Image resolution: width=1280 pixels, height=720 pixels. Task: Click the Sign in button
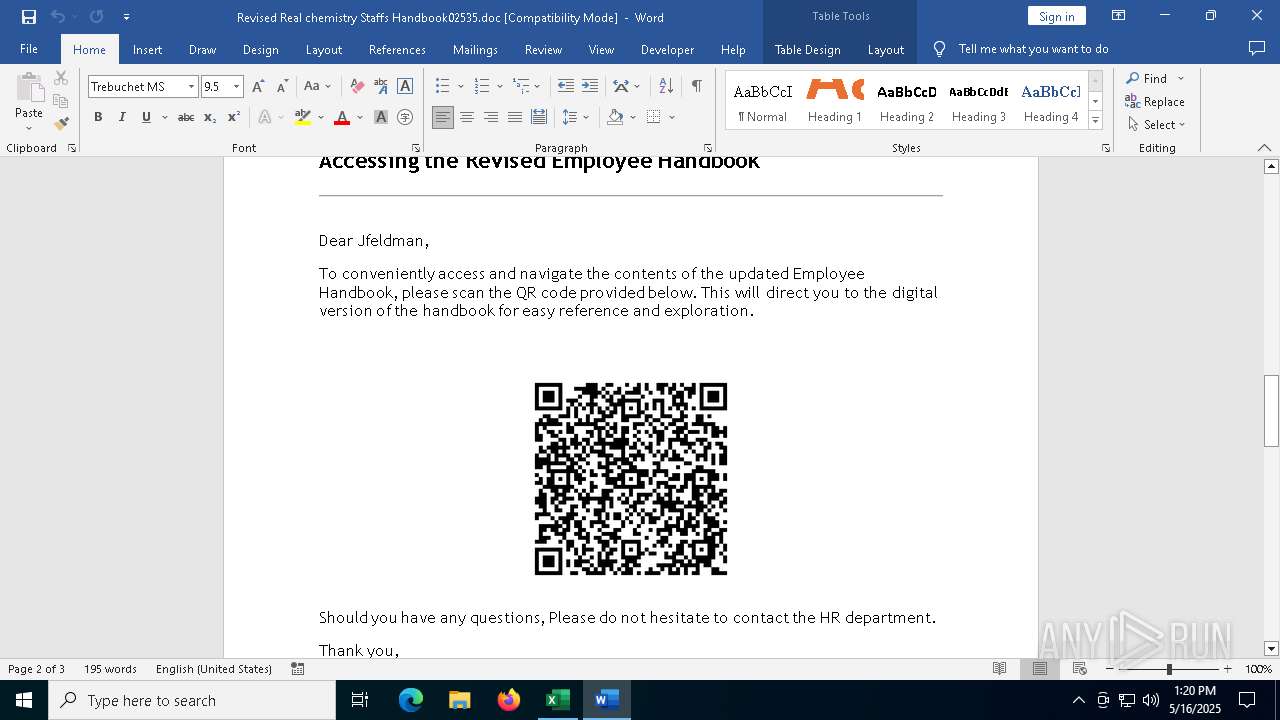[x=1056, y=16]
